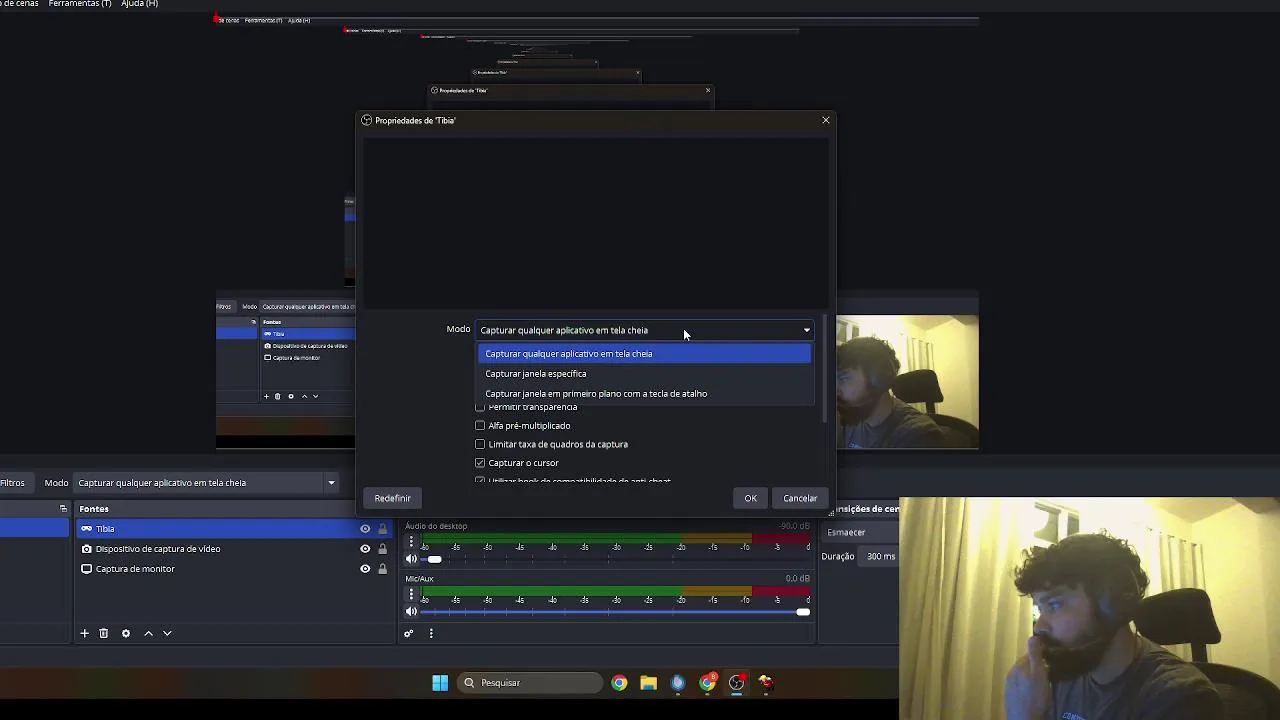The image size is (1280, 720).
Task: Toggle the lock on the Tibia source
Action: (x=382, y=529)
